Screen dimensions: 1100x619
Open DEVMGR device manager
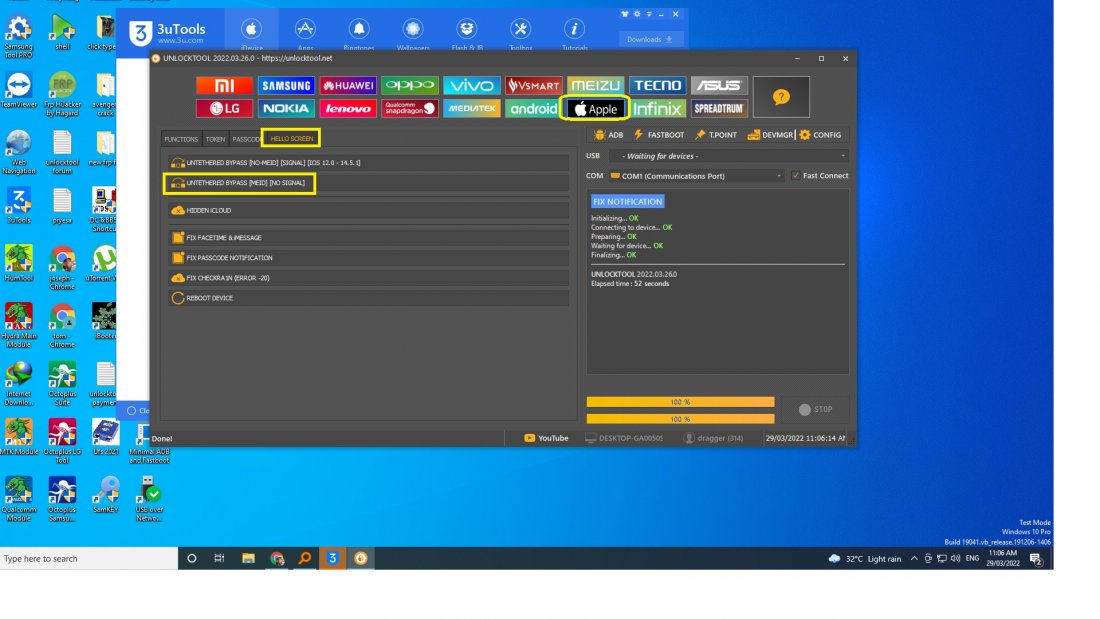770,135
